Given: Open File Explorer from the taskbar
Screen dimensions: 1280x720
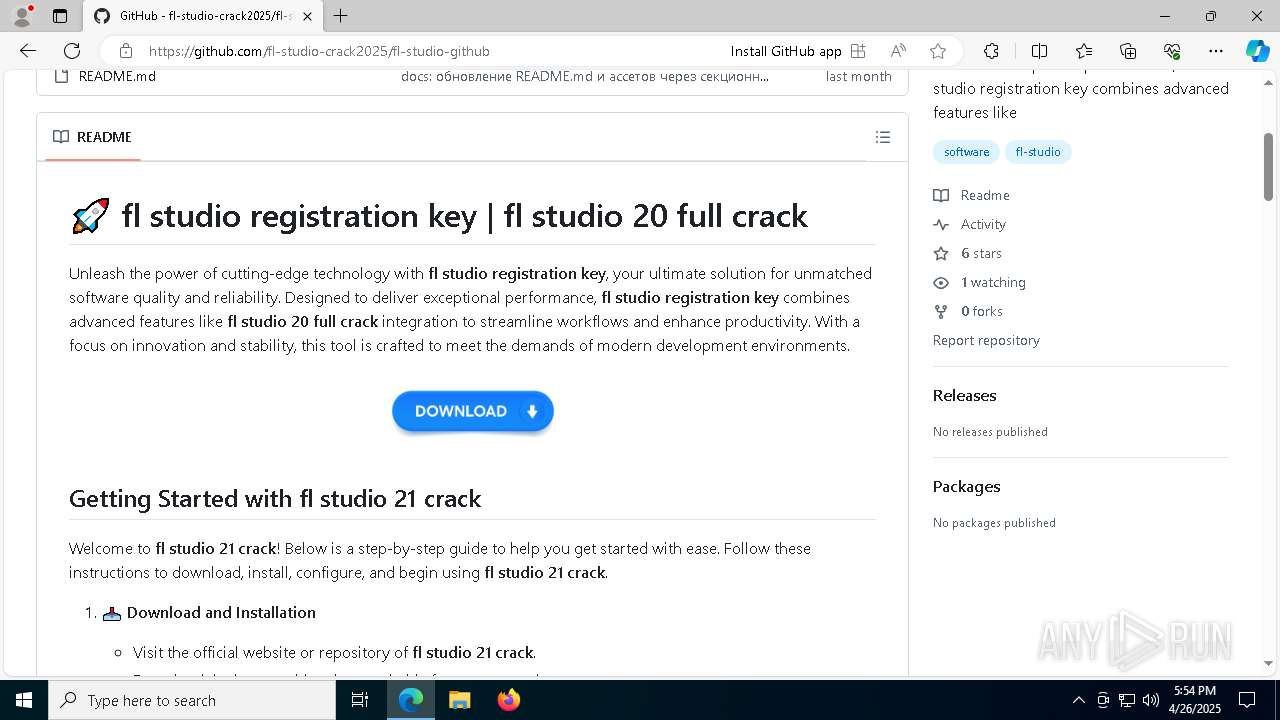Looking at the screenshot, I should (x=459, y=700).
